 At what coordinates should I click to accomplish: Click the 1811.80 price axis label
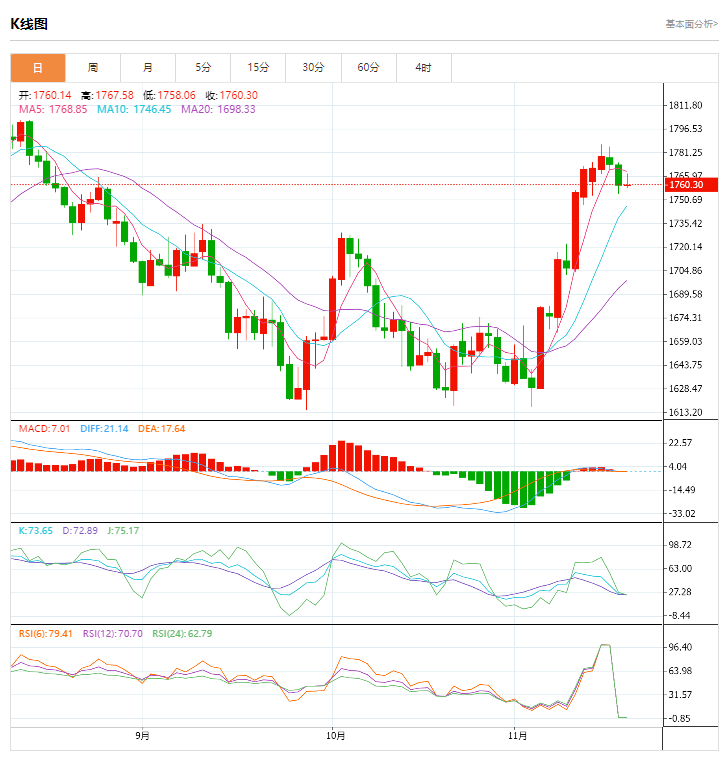pos(685,106)
